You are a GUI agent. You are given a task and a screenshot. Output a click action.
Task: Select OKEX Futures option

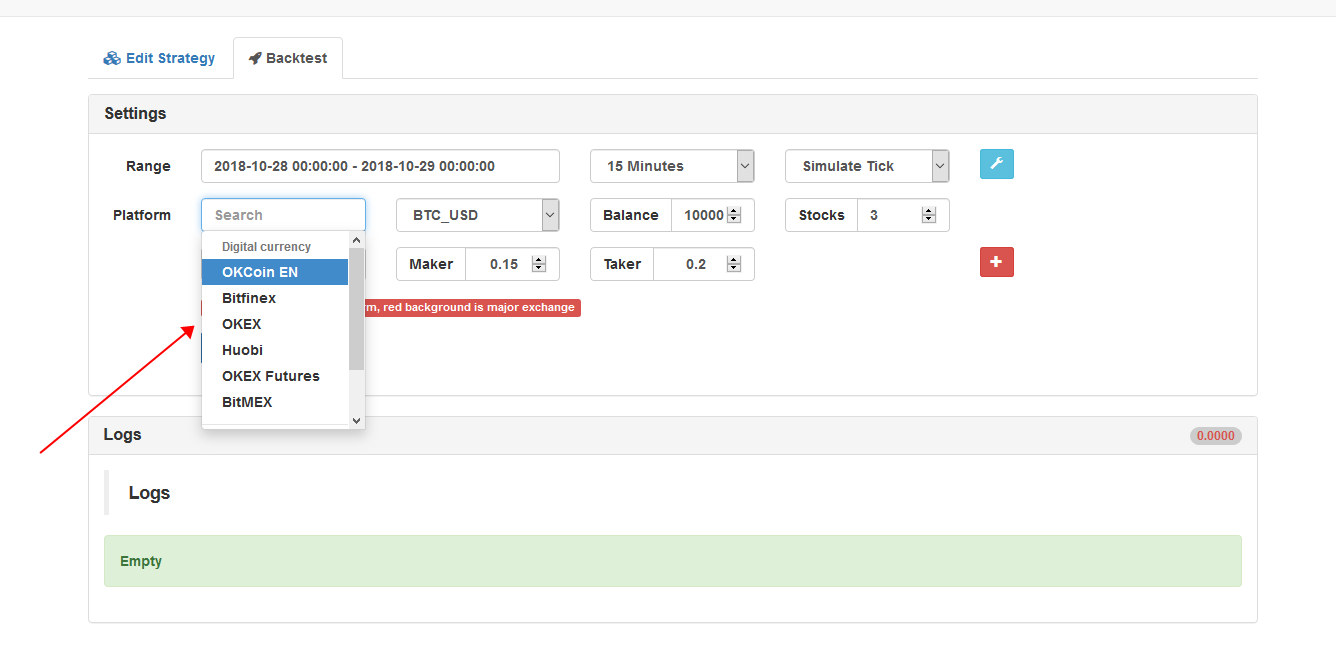275,376
